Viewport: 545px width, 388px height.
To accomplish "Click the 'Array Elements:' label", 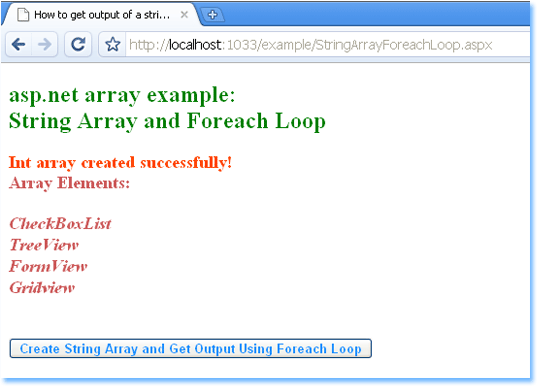I will click(x=70, y=183).
